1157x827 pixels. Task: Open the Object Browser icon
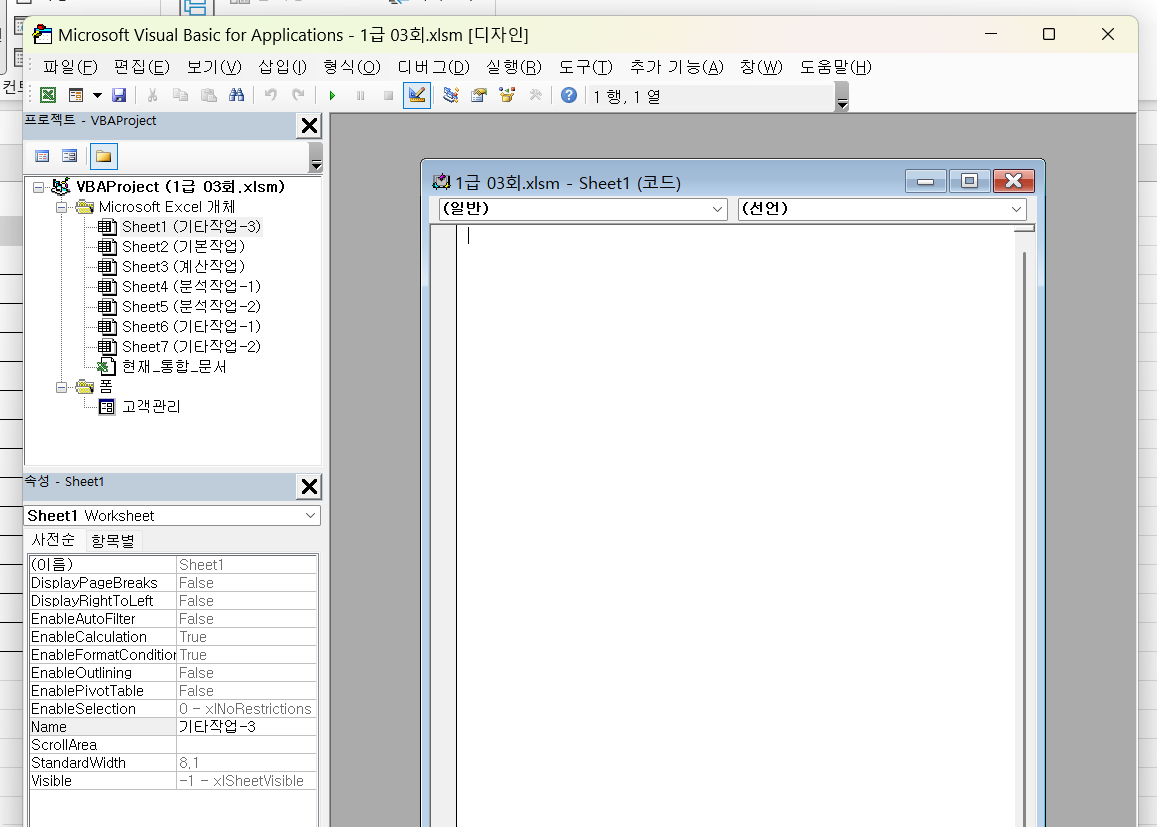coord(507,95)
